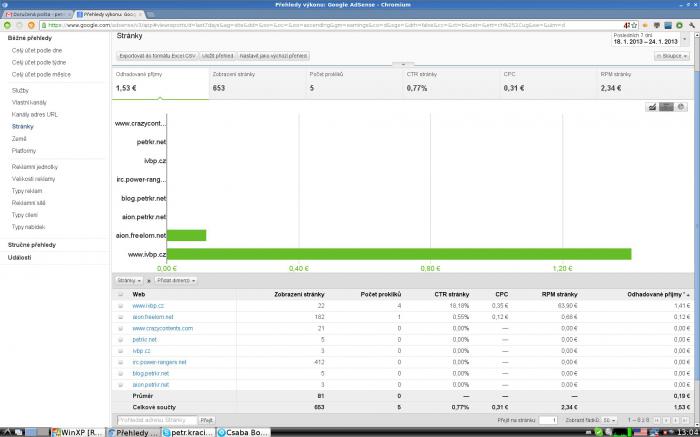Open the Stránky dimension dropdown
The image size is (700, 437).
pyautogui.click(x=129, y=281)
